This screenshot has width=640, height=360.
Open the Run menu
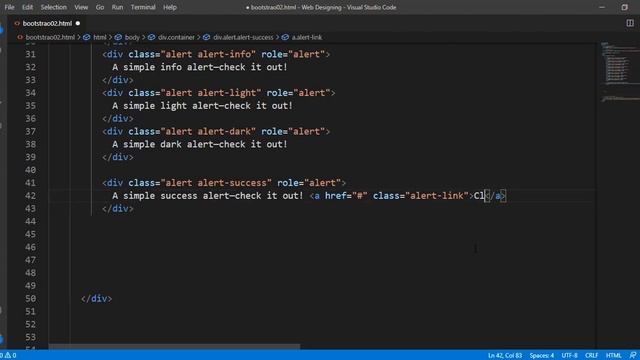(117, 7)
